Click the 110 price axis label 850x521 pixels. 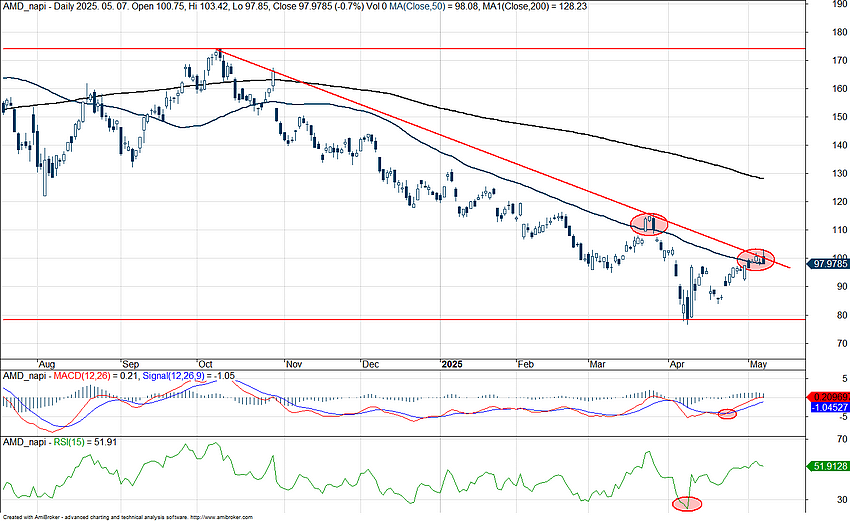[x=840, y=230]
